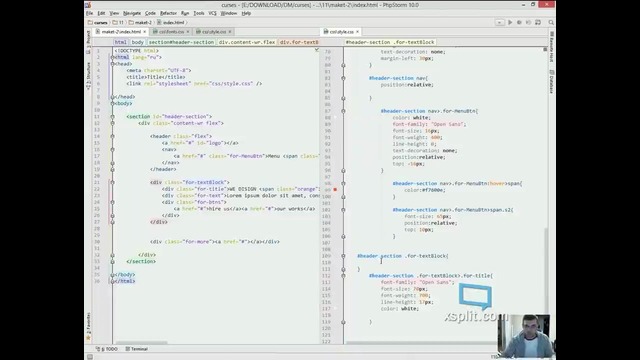Close the left group css\style.css tab

click(230, 32)
